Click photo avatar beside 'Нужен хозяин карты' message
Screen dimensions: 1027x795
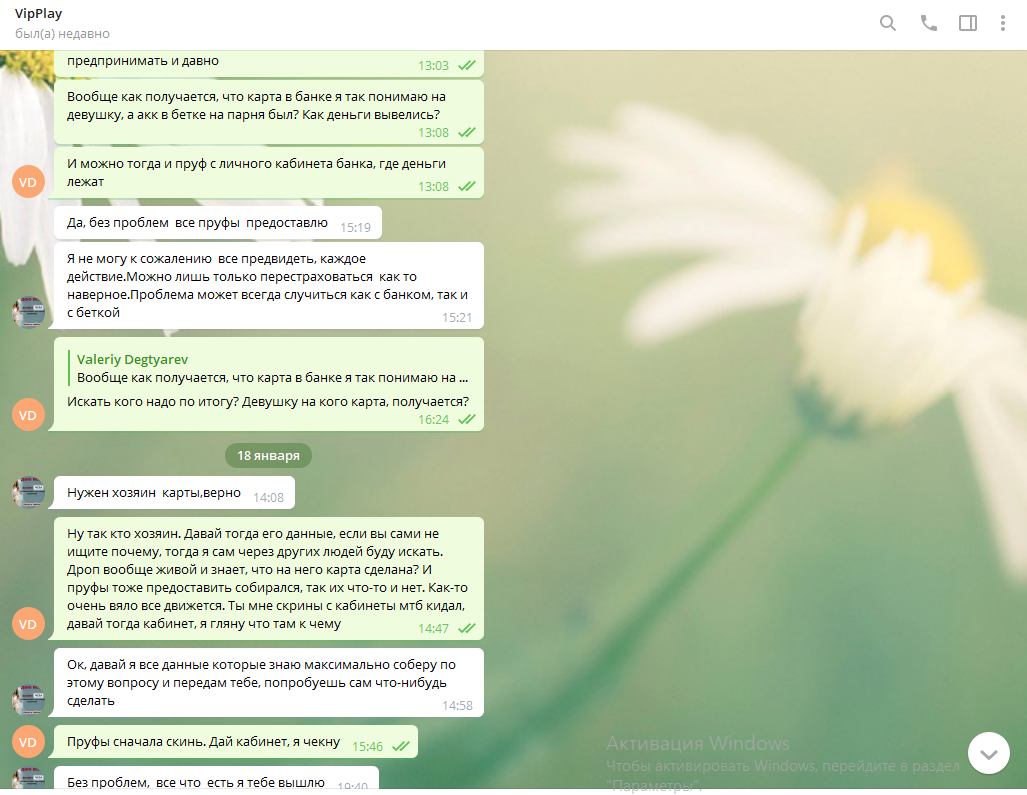click(28, 492)
